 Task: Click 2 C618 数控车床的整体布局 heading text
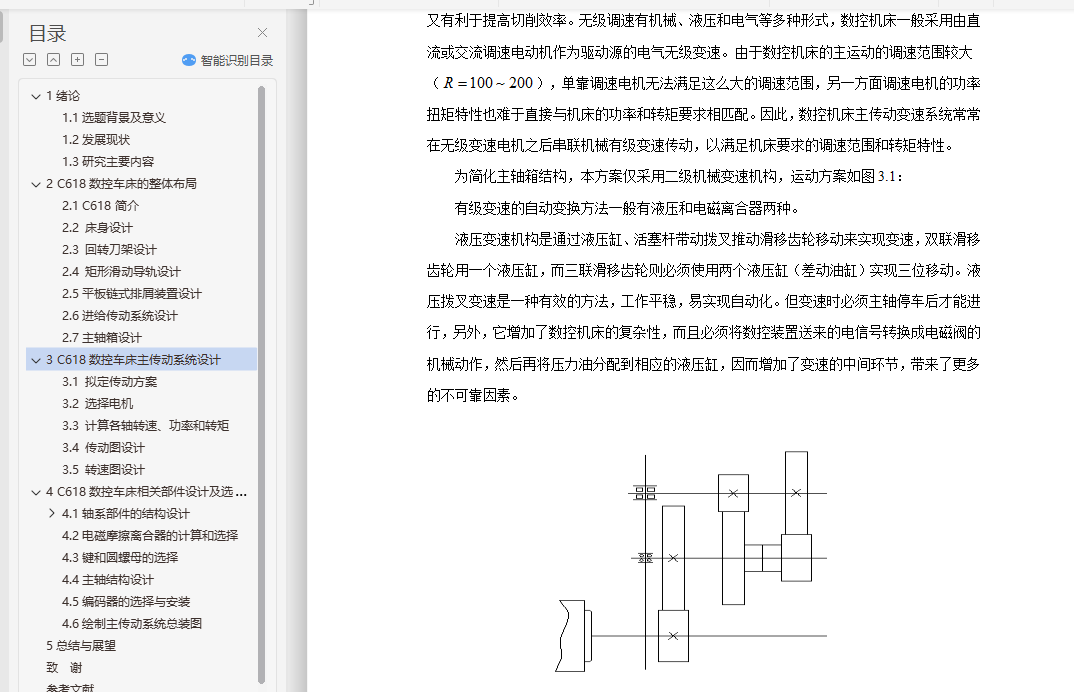coord(121,184)
